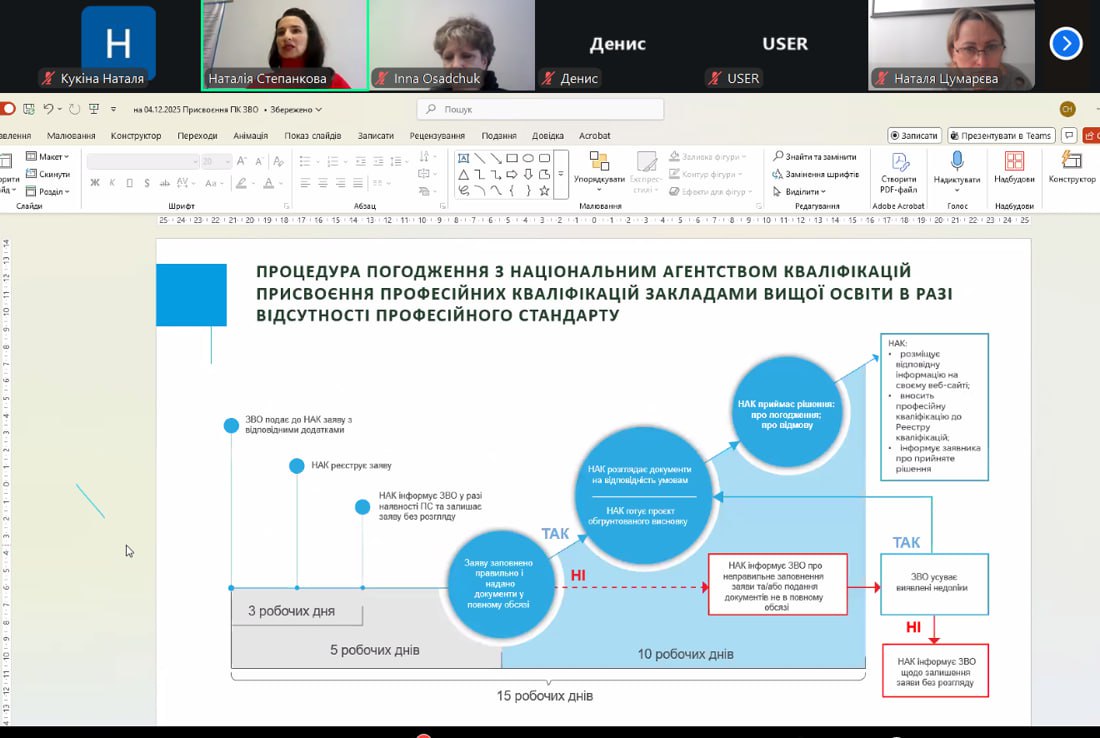Show next participants with blue arrow
Screen dimensions: 1100x738
[1066, 43]
